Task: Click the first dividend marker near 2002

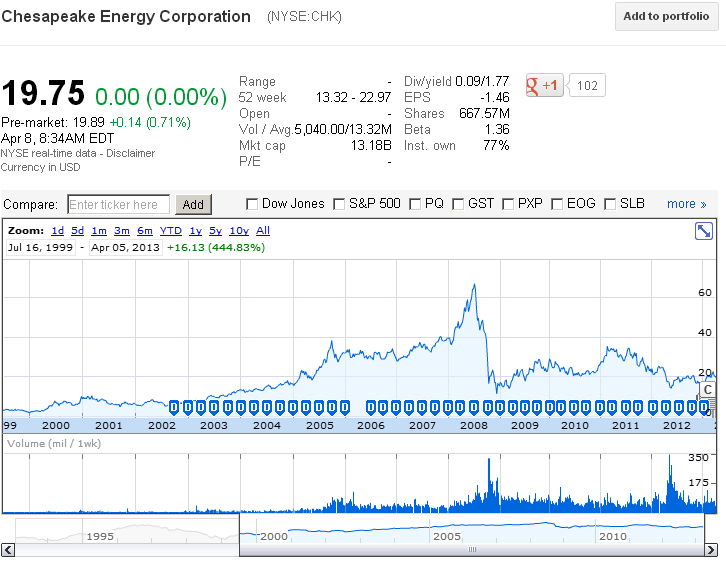Action: tap(174, 407)
